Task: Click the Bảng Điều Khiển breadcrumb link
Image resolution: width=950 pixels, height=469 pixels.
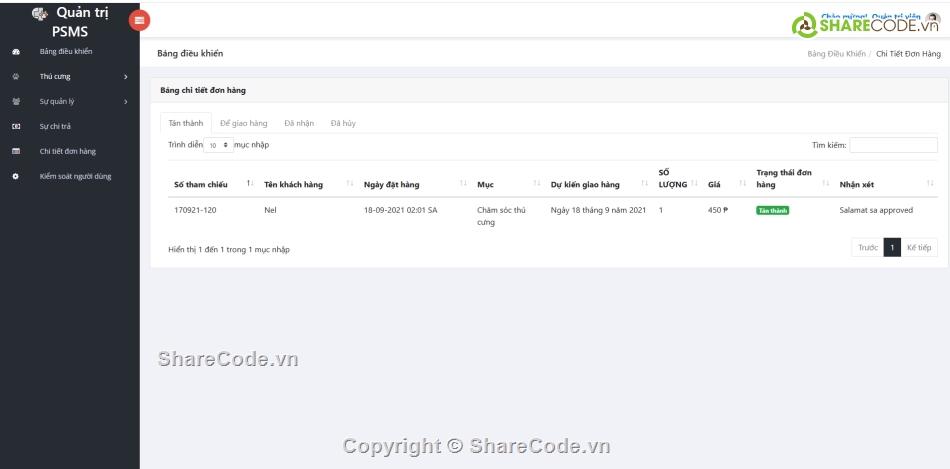Action: [x=836, y=53]
